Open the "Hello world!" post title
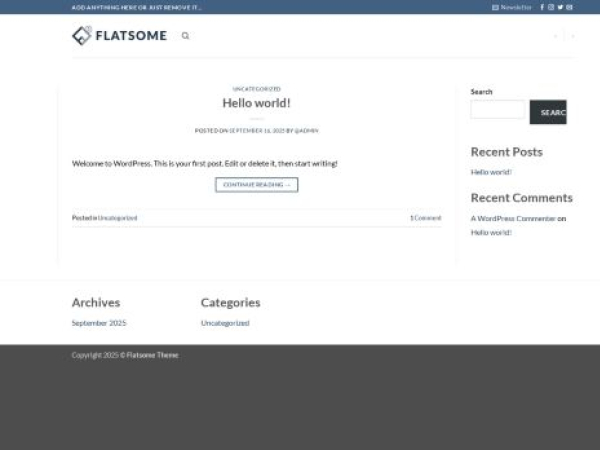This screenshot has height=450, width=600. [x=256, y=104]
